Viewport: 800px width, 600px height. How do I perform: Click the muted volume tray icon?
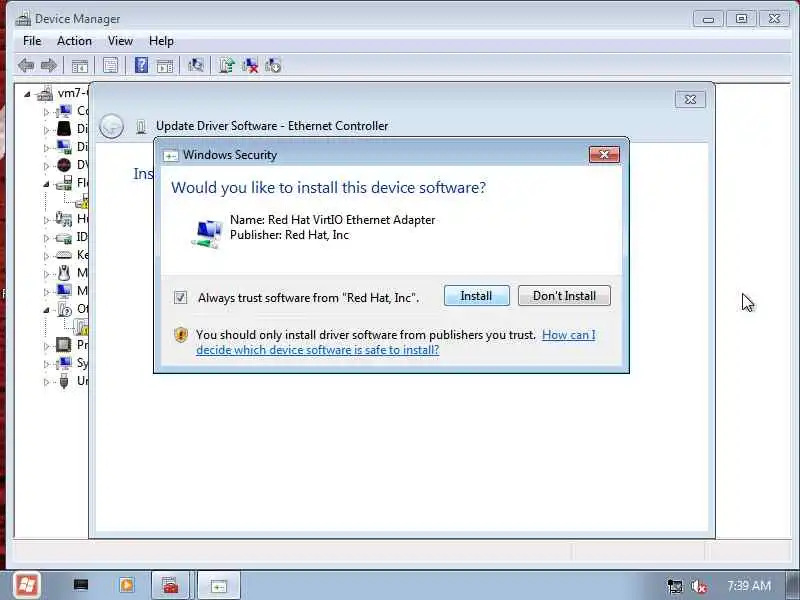click(698, 586)
